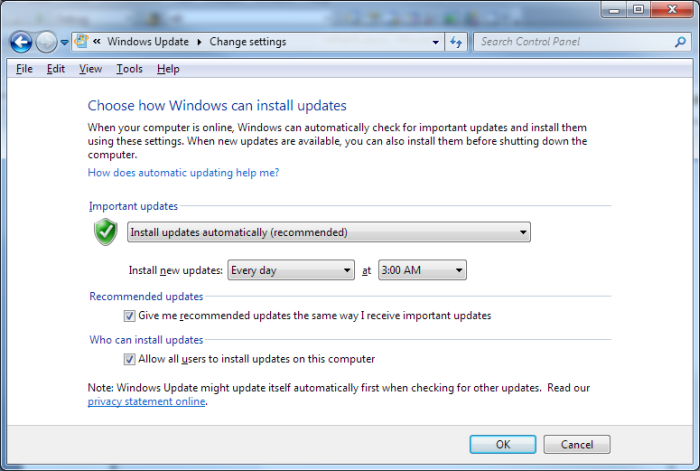Viewport: 700px width, 471px height.
Task: Click the Cancel button
Action: 577,445
